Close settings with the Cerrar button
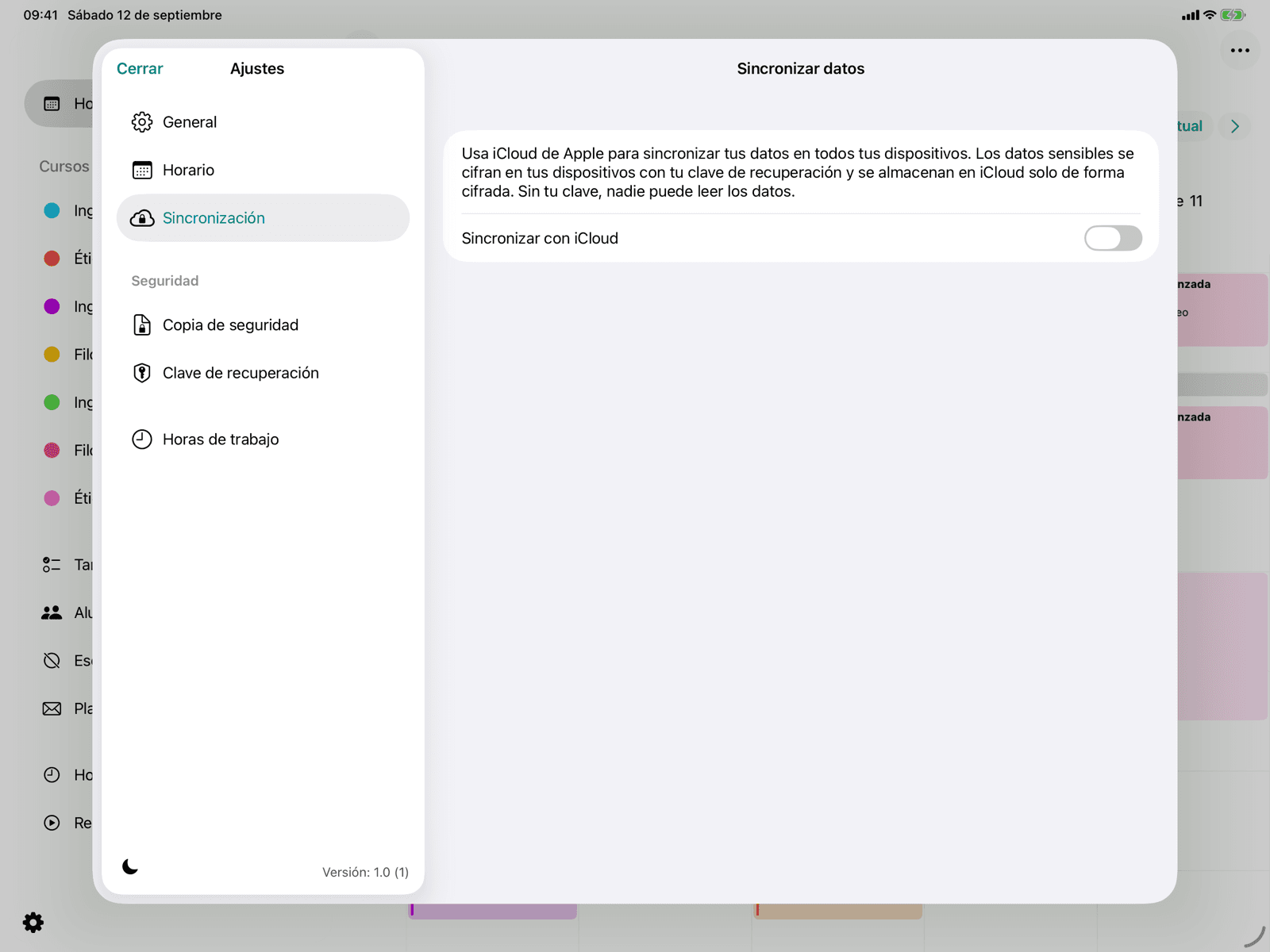Viewport: 1270px width, 952px height. point(140,69)
